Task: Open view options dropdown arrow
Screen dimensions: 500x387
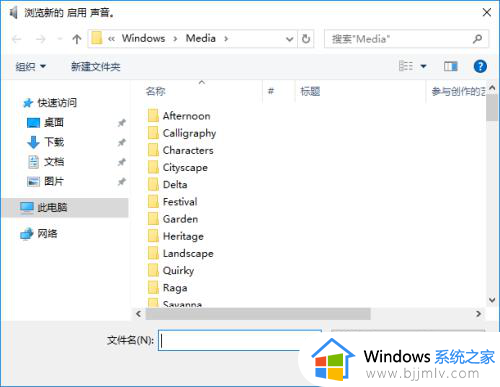Action: coord(423,66)
